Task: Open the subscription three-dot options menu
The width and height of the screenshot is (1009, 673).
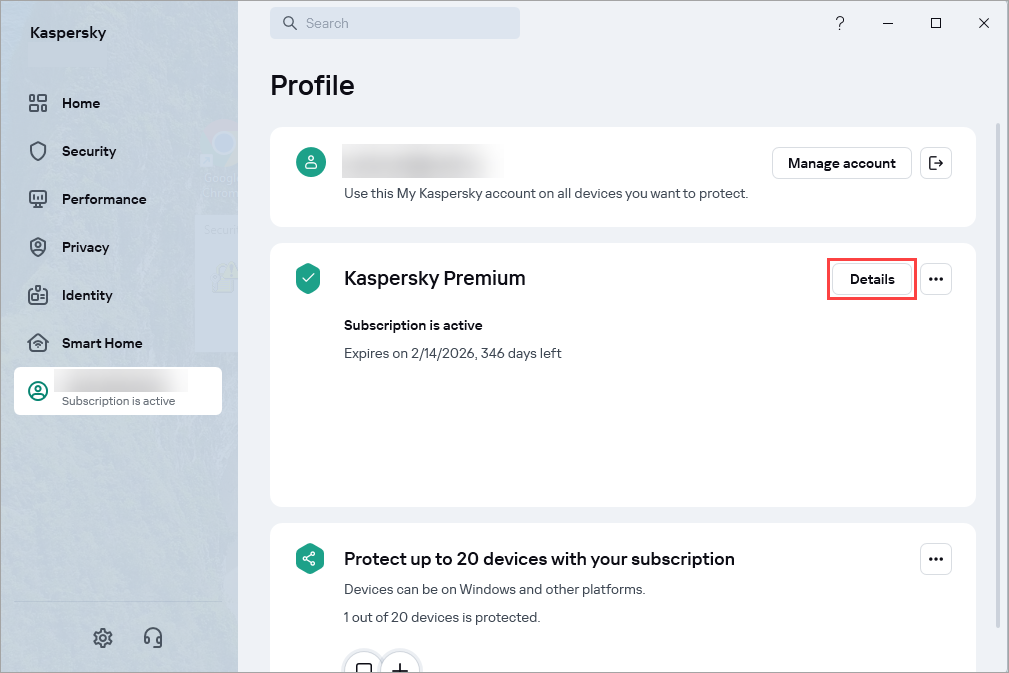Action: [x=935, y=279]
